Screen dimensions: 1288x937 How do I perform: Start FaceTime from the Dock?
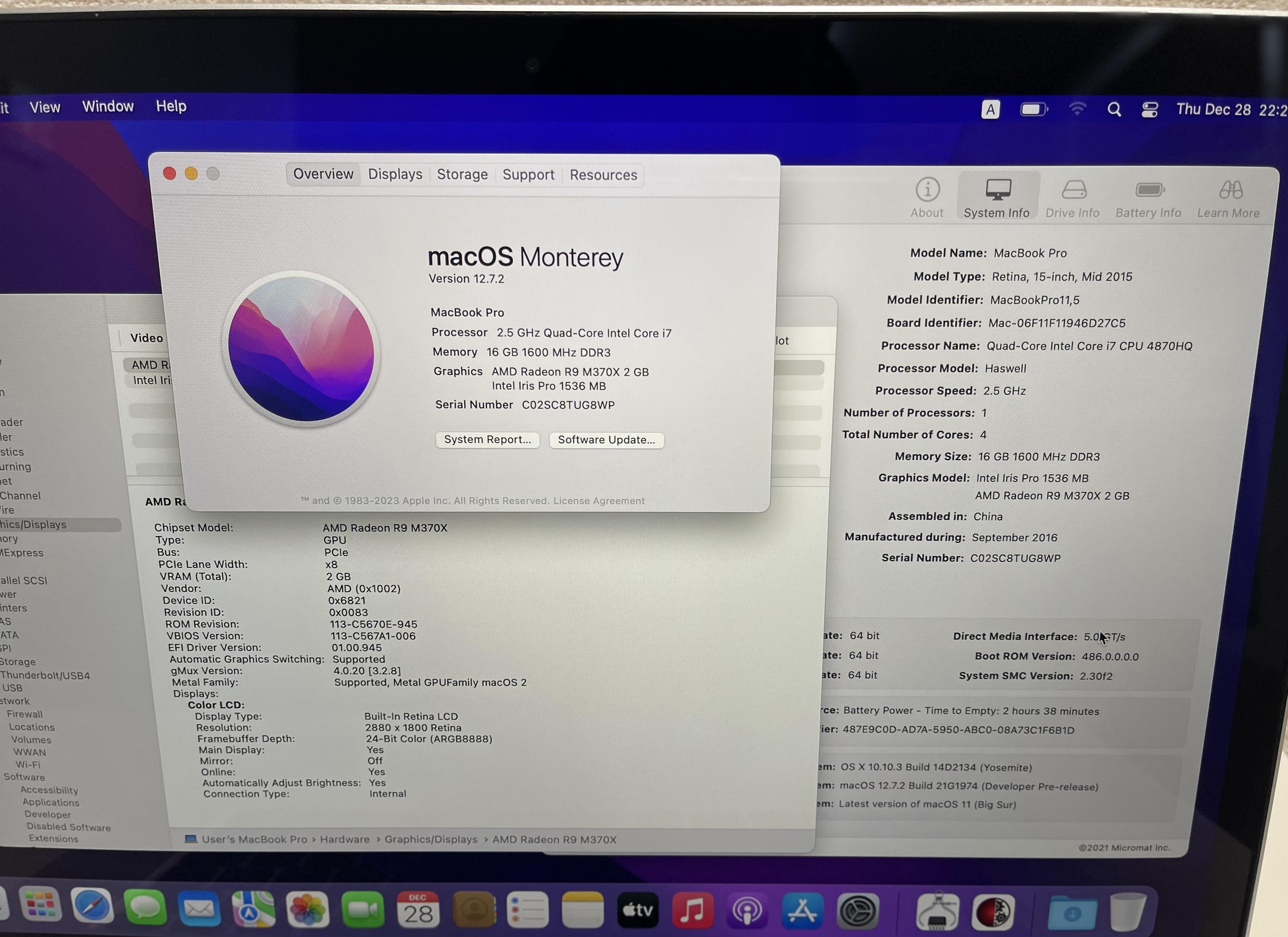pyautogui.click(x=363, y=910)
